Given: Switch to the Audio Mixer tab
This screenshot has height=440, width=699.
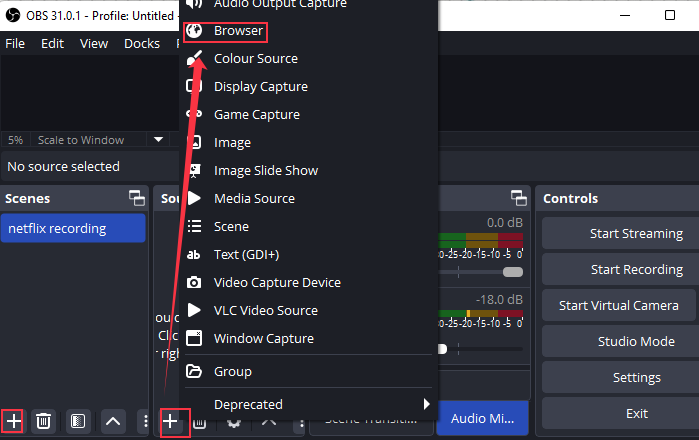Looking at the screenshot, I should pos(482,418).
